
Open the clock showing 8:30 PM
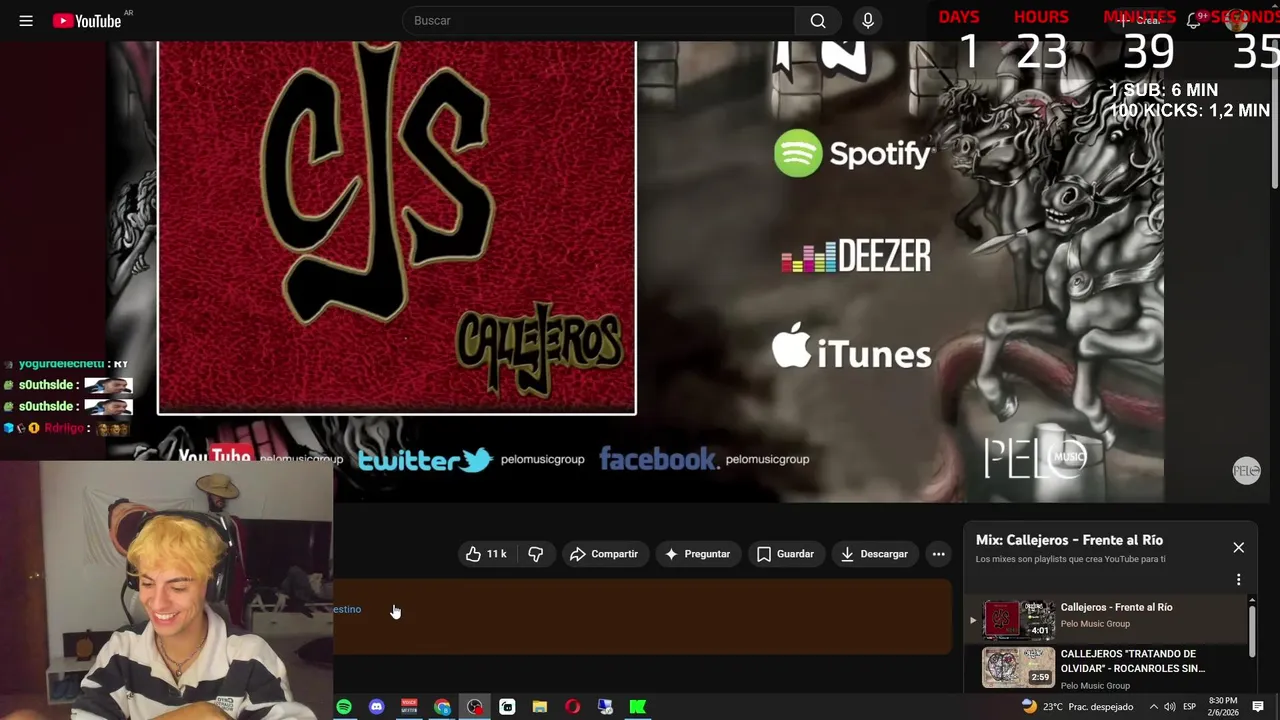click(1223, 707)
